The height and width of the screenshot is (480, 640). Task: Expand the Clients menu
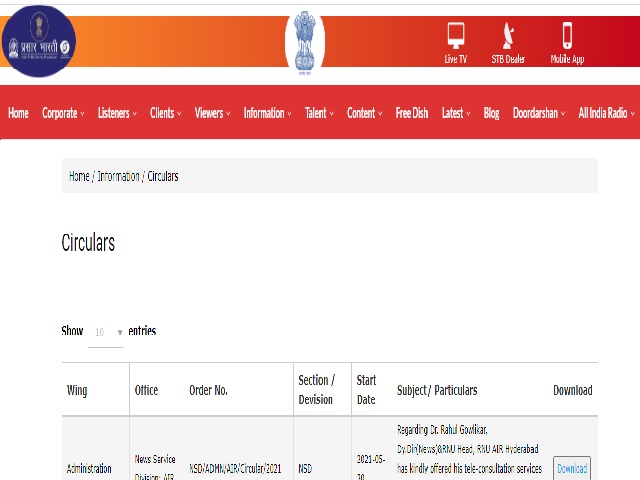[x=165, y=113]
